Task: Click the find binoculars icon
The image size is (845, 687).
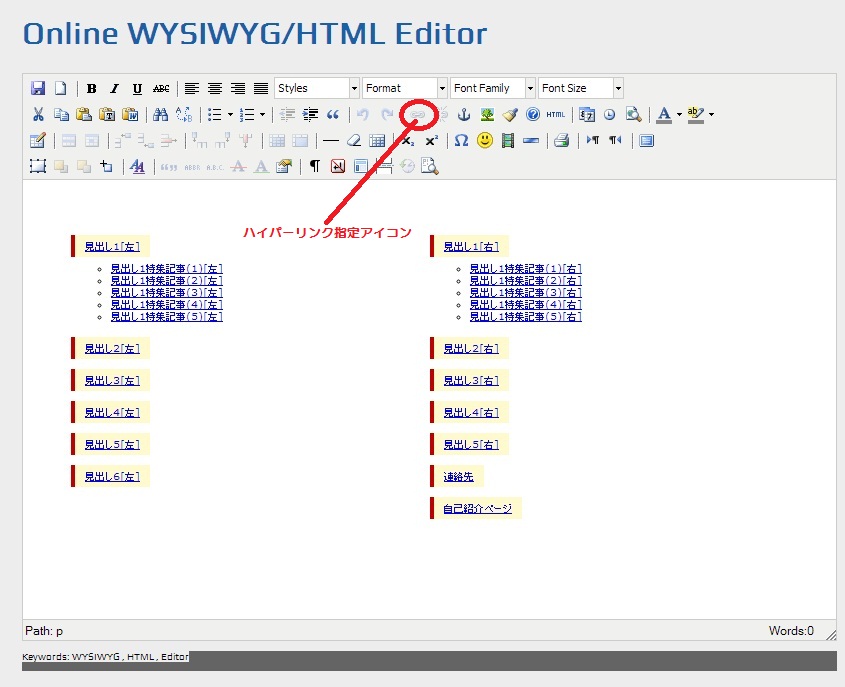Action: coord(160,114)
